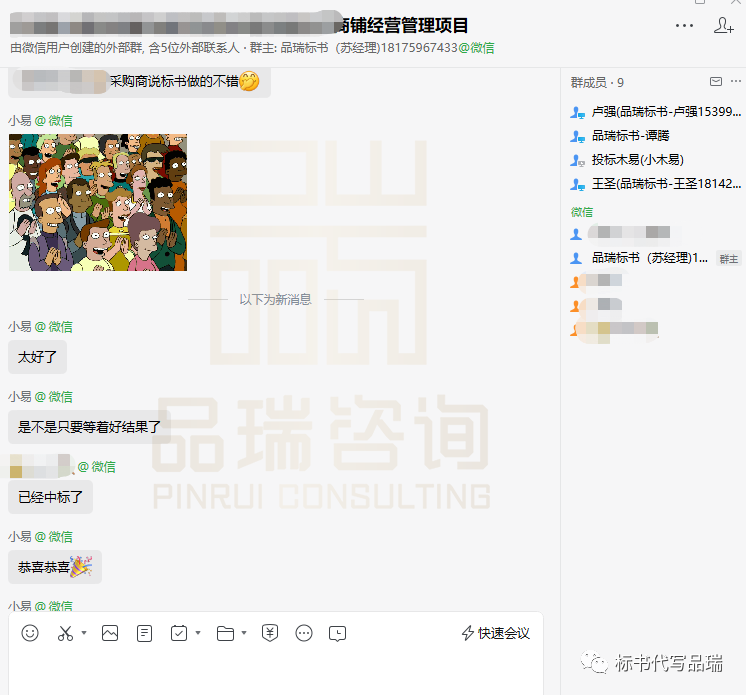Screen dimensions: 746x695
Task: Click the calendar task icon
Action: pyautogui.click(x=179, y=633)
